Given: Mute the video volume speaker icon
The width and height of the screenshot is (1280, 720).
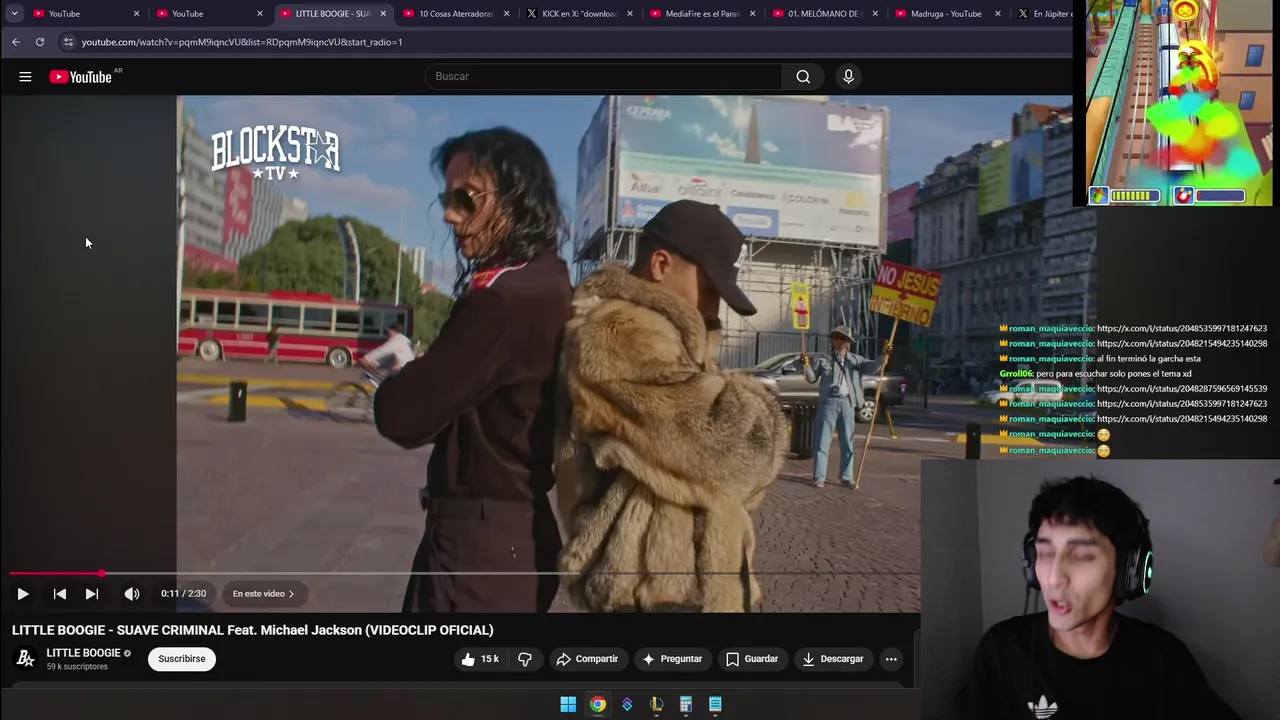Looking at the screenshot, I should [132, 594].
